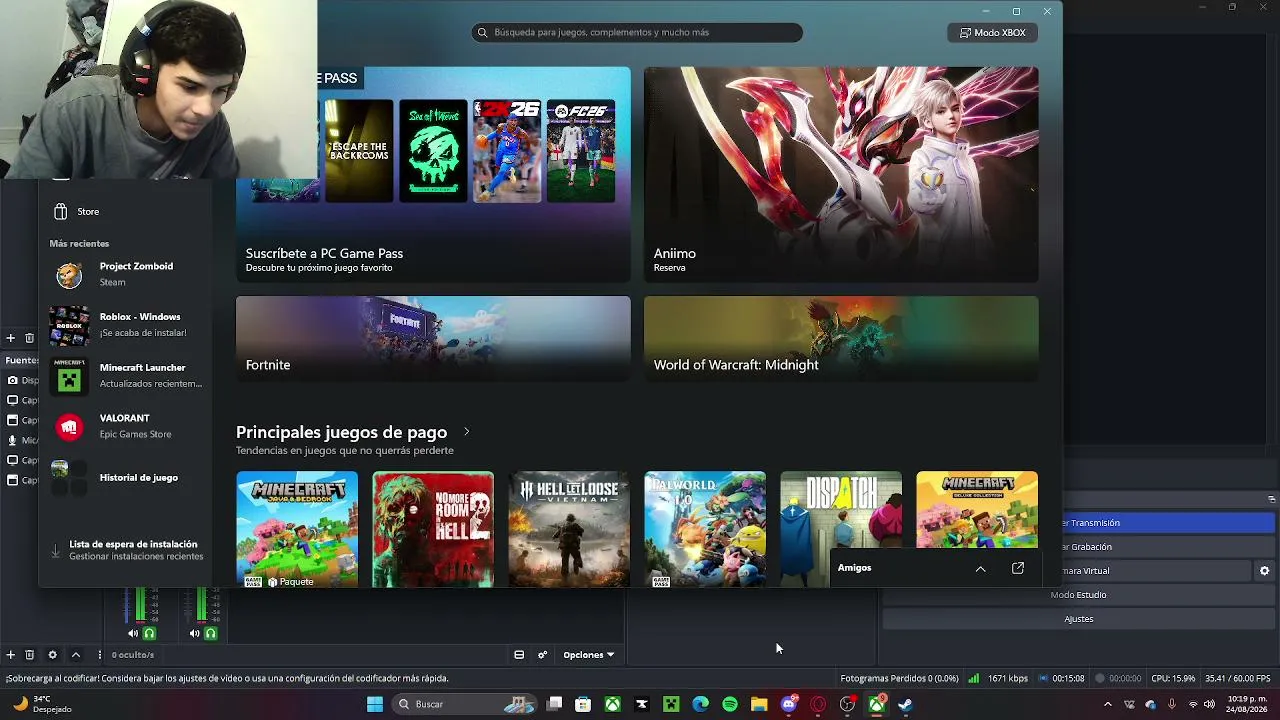The width and height of the screenshot is (1280, 720).
Task: Open Project Zomboid from recent games
Action: tap(125, 274)
